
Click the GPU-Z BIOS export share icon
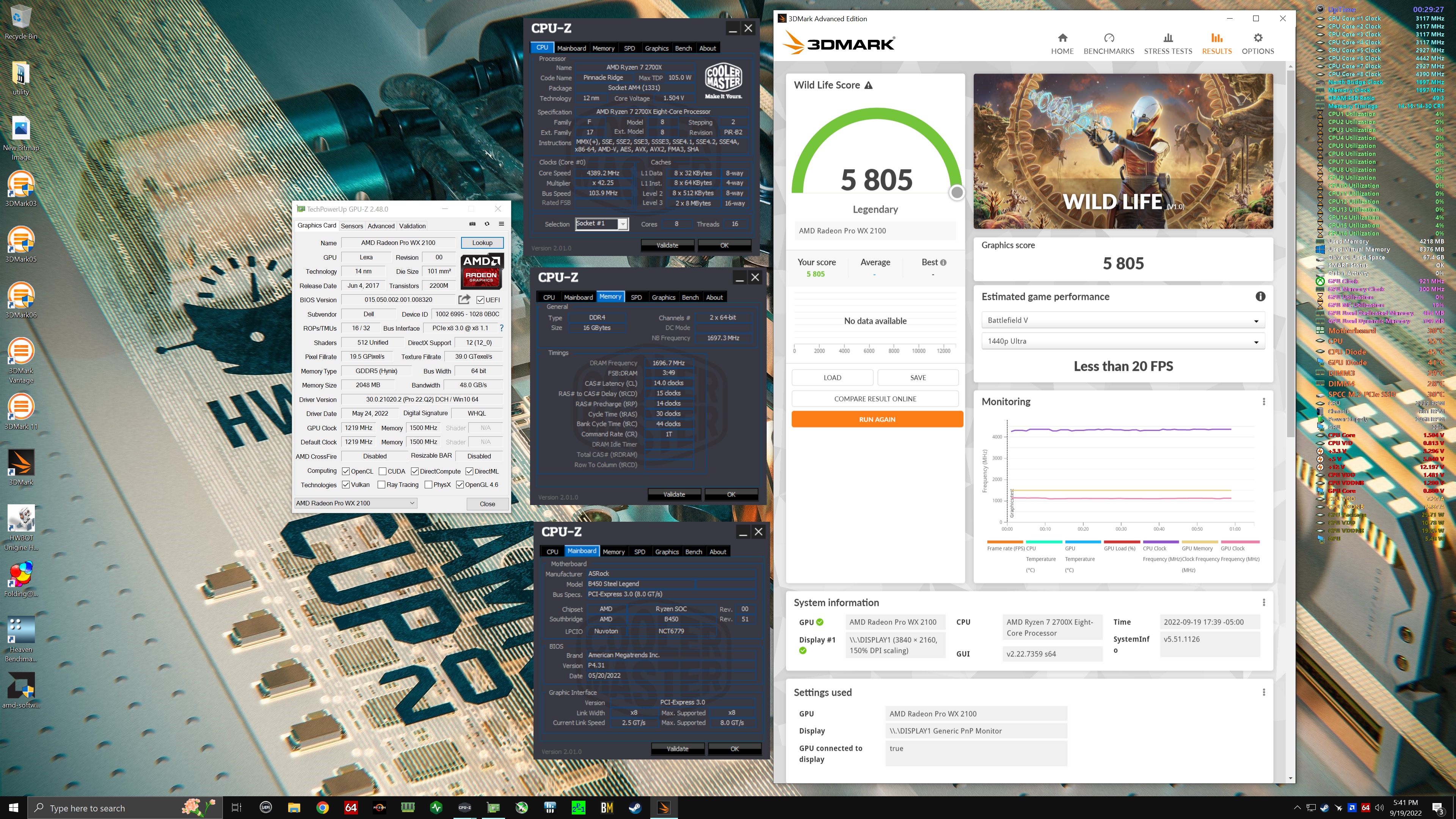click(x=464, y=300)
